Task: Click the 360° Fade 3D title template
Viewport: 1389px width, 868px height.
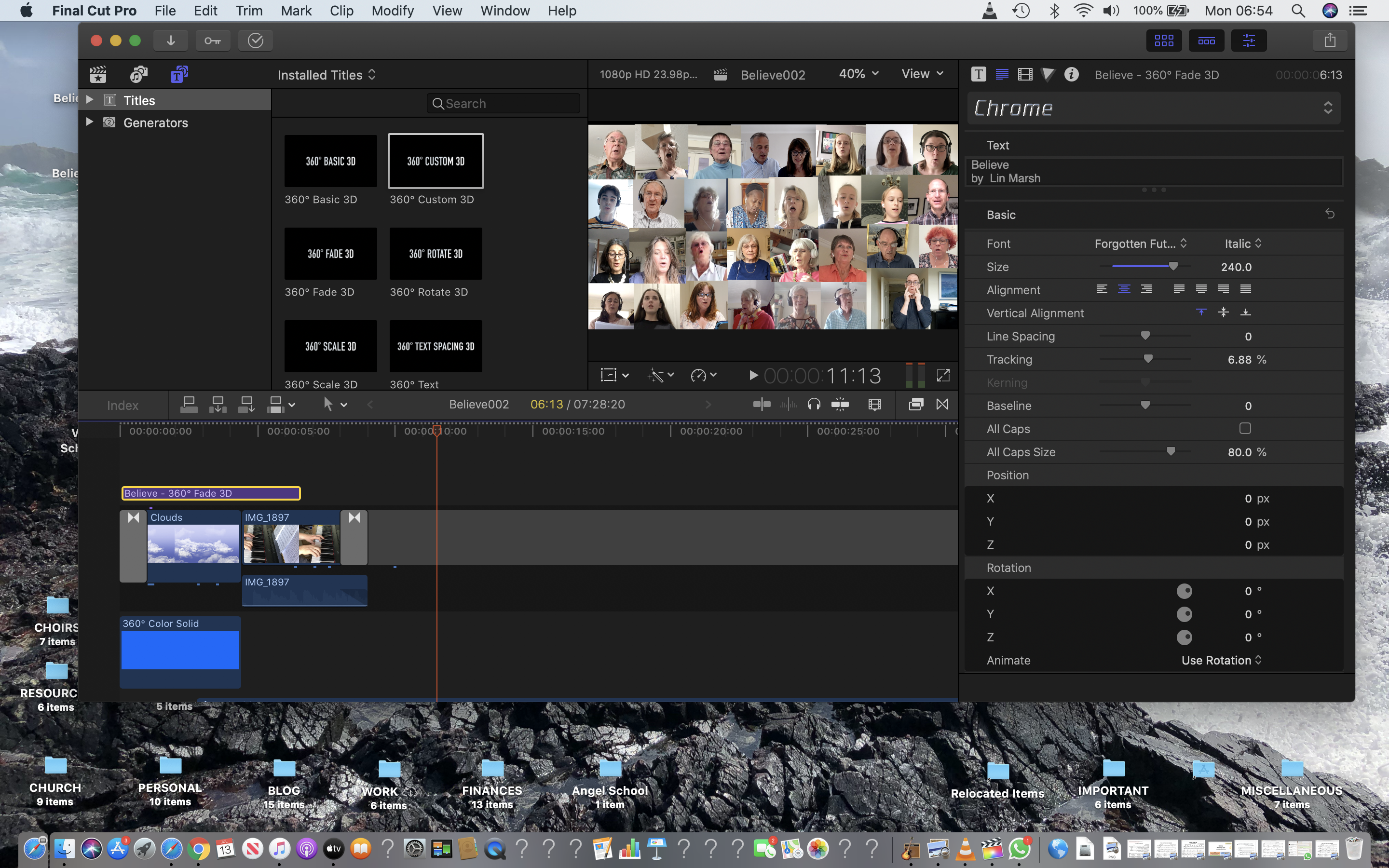Action: pos(331,254)
